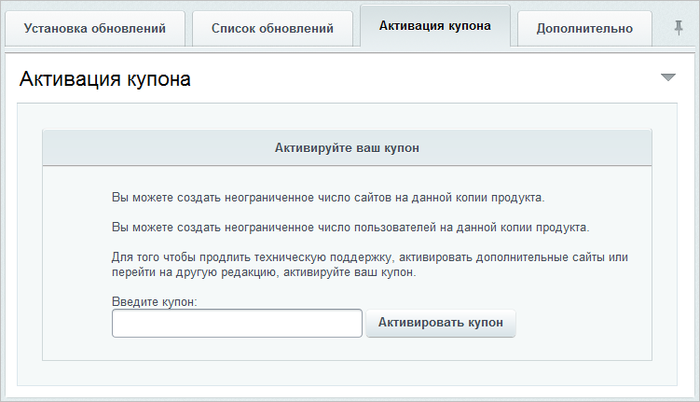Click the text about unlimited сайтов

pyautogui.click(x=328, y=197)
